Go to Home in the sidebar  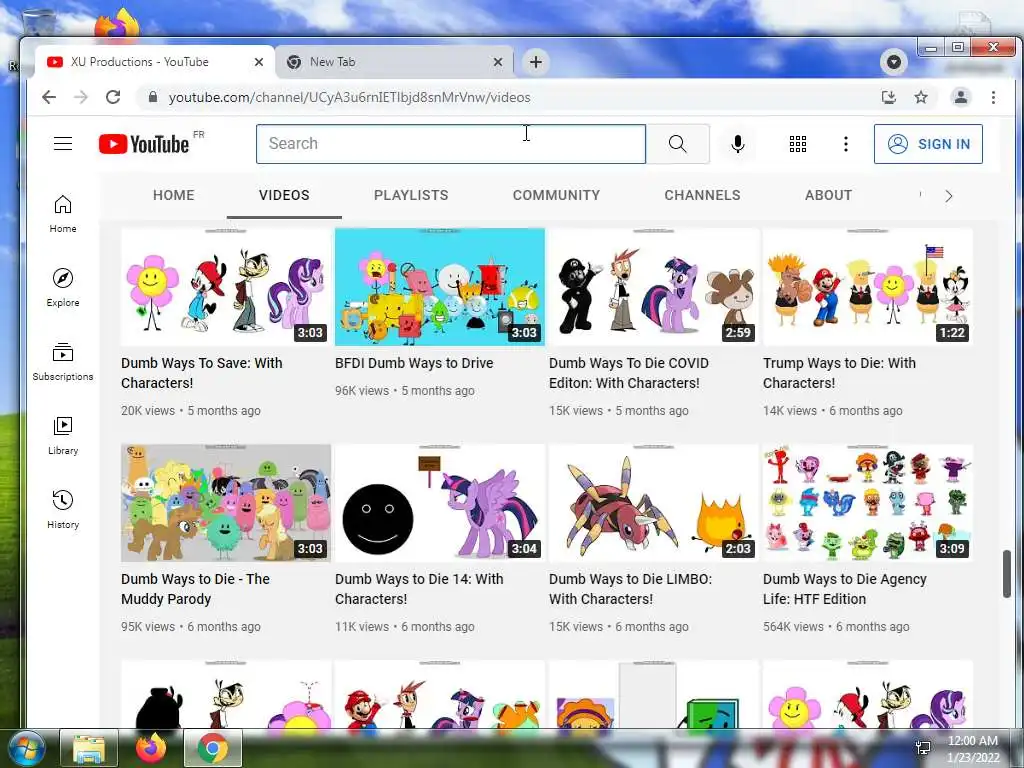pyautogui.click(x=63, y=214)
